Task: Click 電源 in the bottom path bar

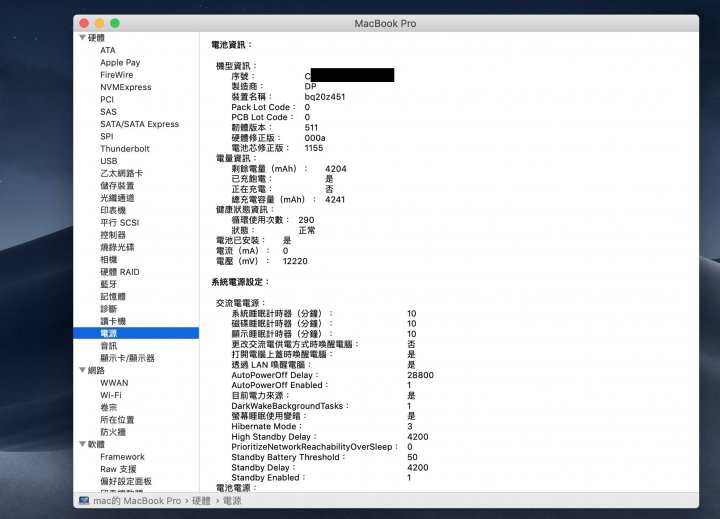Action: tap(232, 501)
